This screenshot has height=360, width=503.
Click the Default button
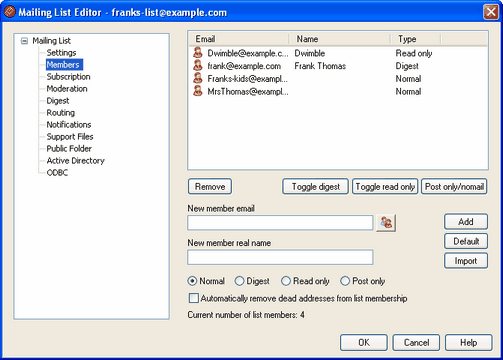coord(466,241)
